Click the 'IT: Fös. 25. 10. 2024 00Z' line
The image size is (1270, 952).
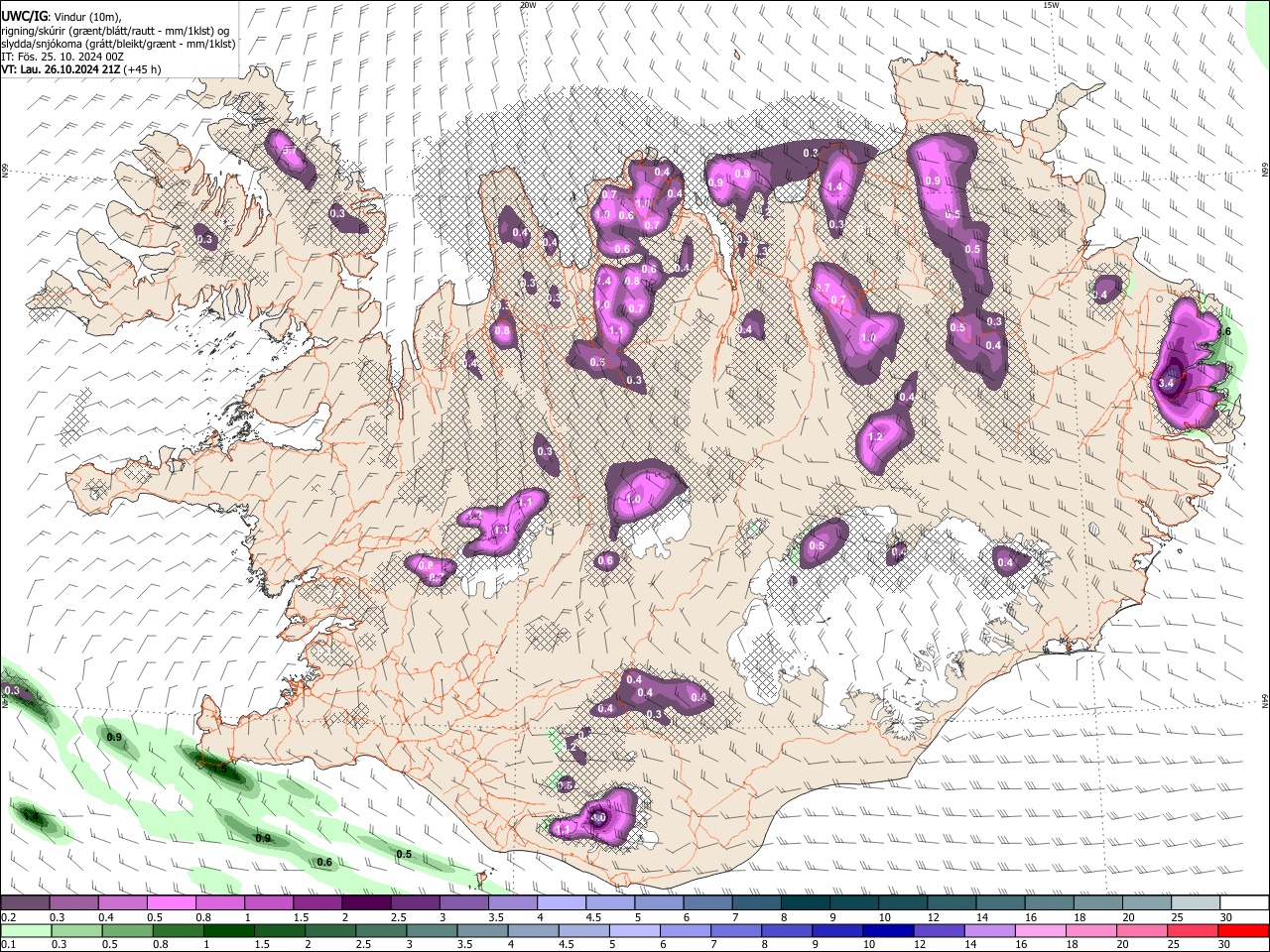[63, 57]
